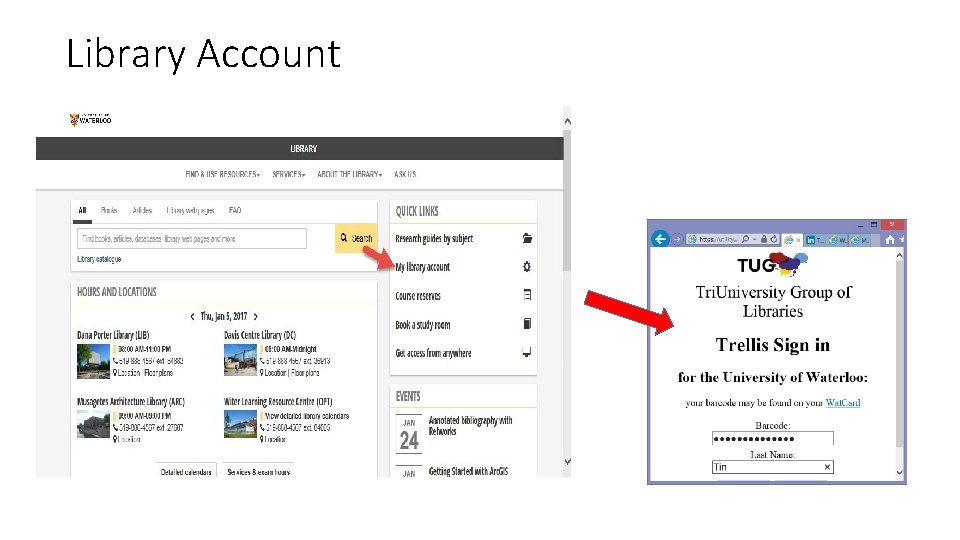Click in the library search box
This screenshot has height=540, width=960.
[x=192, y=239]
